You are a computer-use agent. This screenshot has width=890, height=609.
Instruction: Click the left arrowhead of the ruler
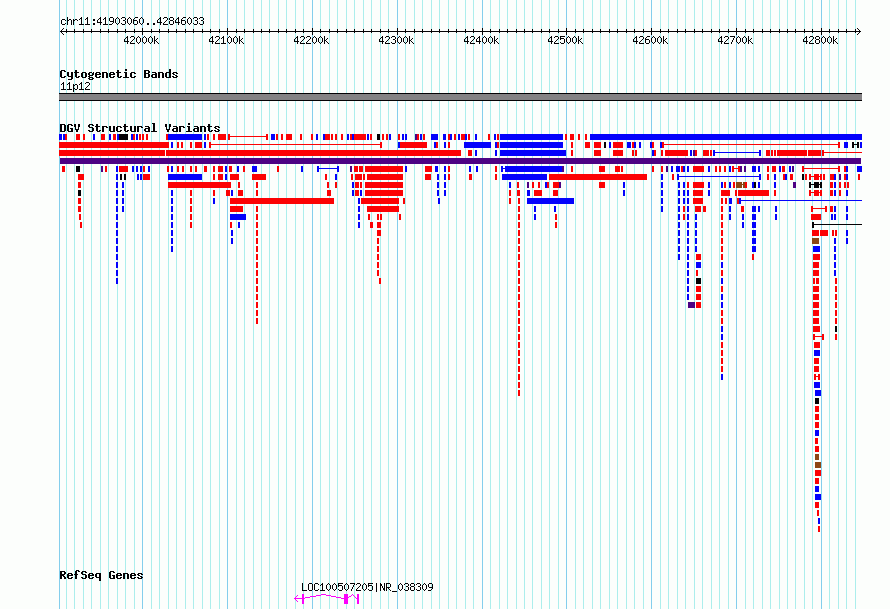(62, 31)
